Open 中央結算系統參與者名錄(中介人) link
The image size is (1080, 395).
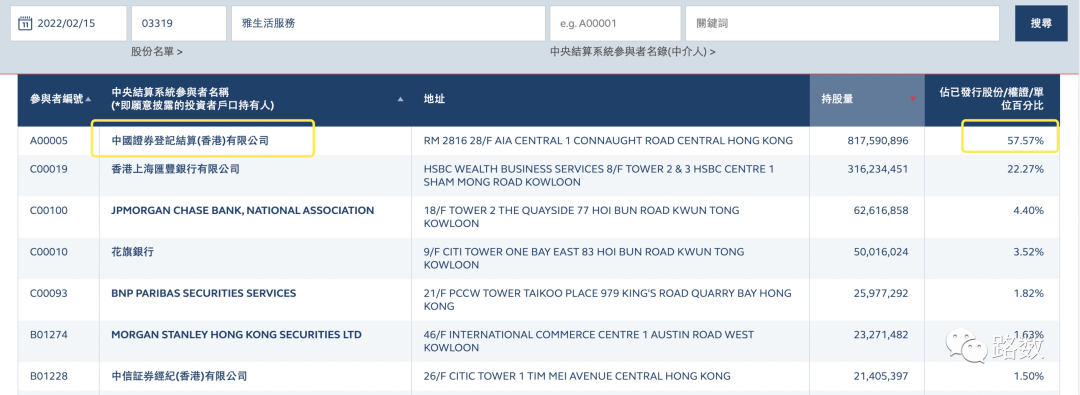click(x=632, y=52)
